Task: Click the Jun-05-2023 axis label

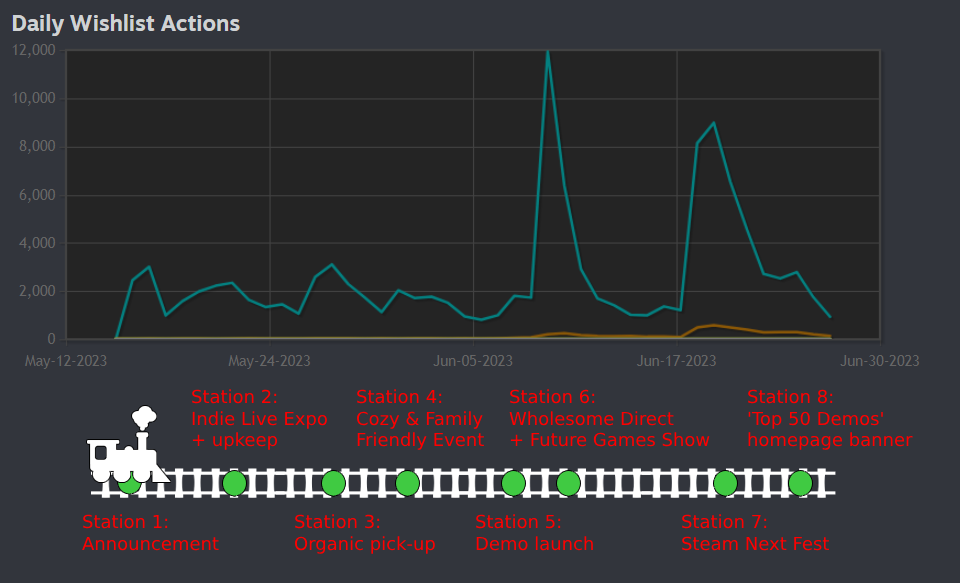Action: (x=473, y=361)
